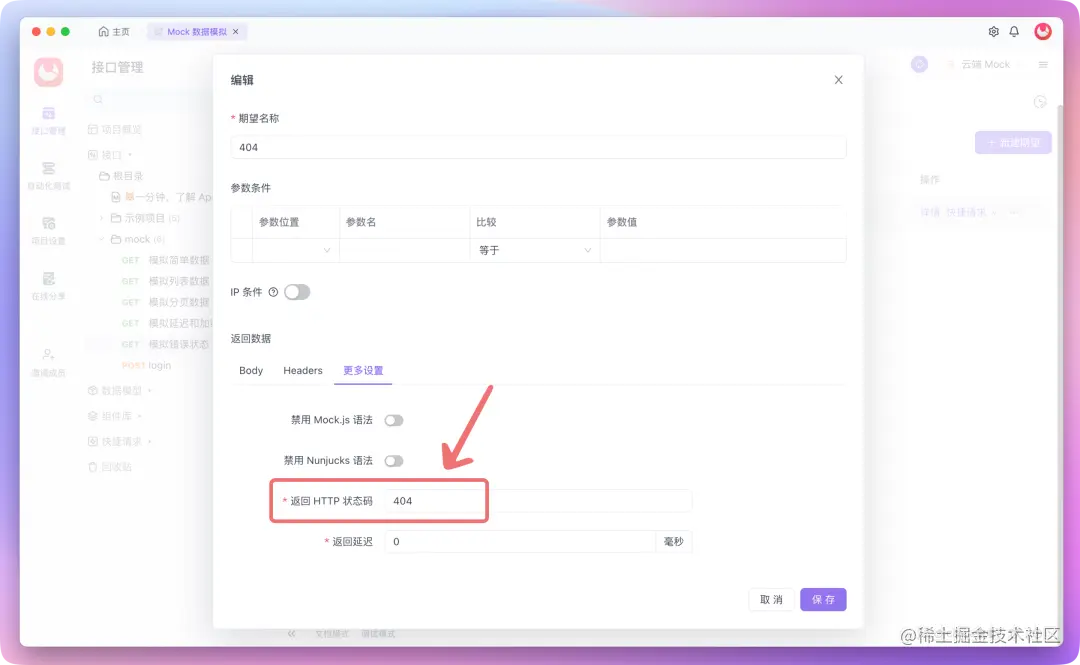Toggle 禁用 Nunjucks 语法 switch
1080x665 pixels.
click(394, 461)
